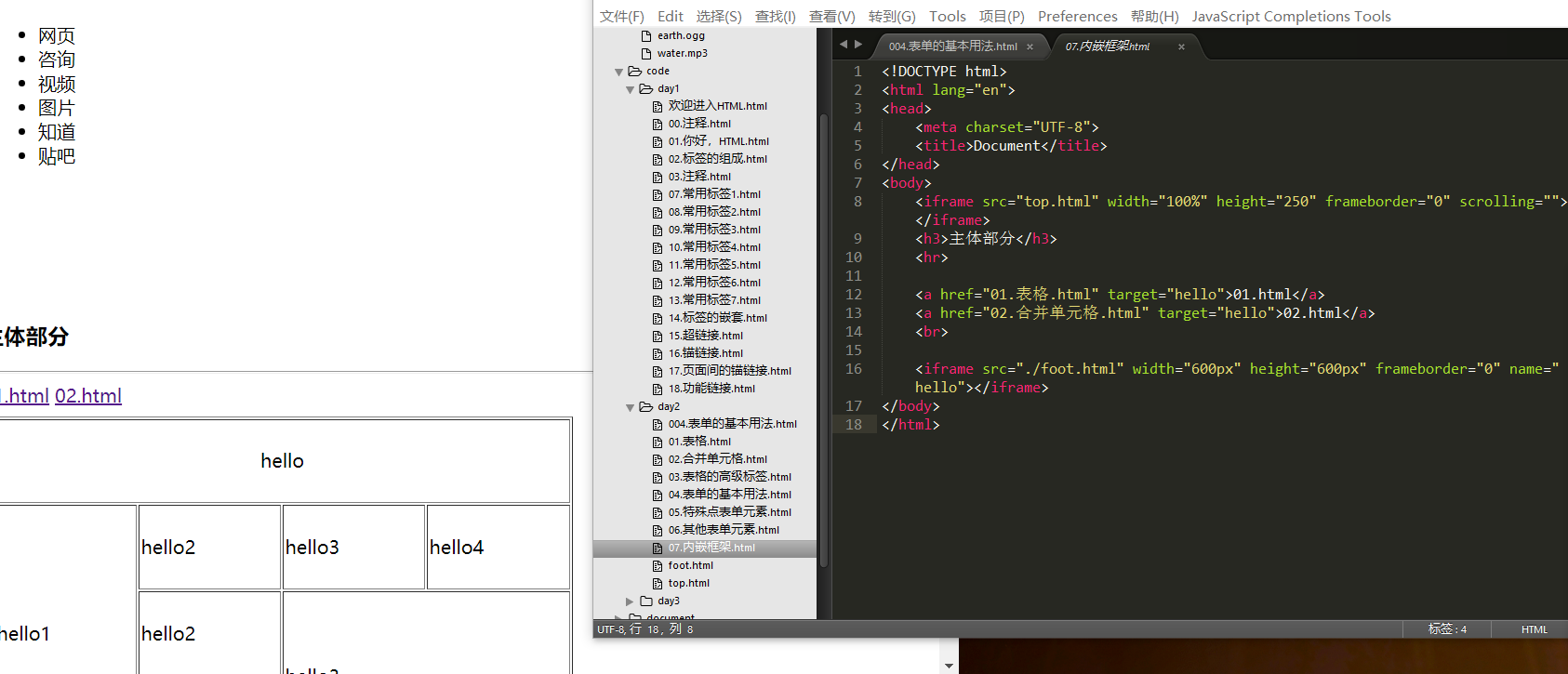Click file icon of 18.功能链接.html
Screen dimensions: 1568x674
coord(658,390)
